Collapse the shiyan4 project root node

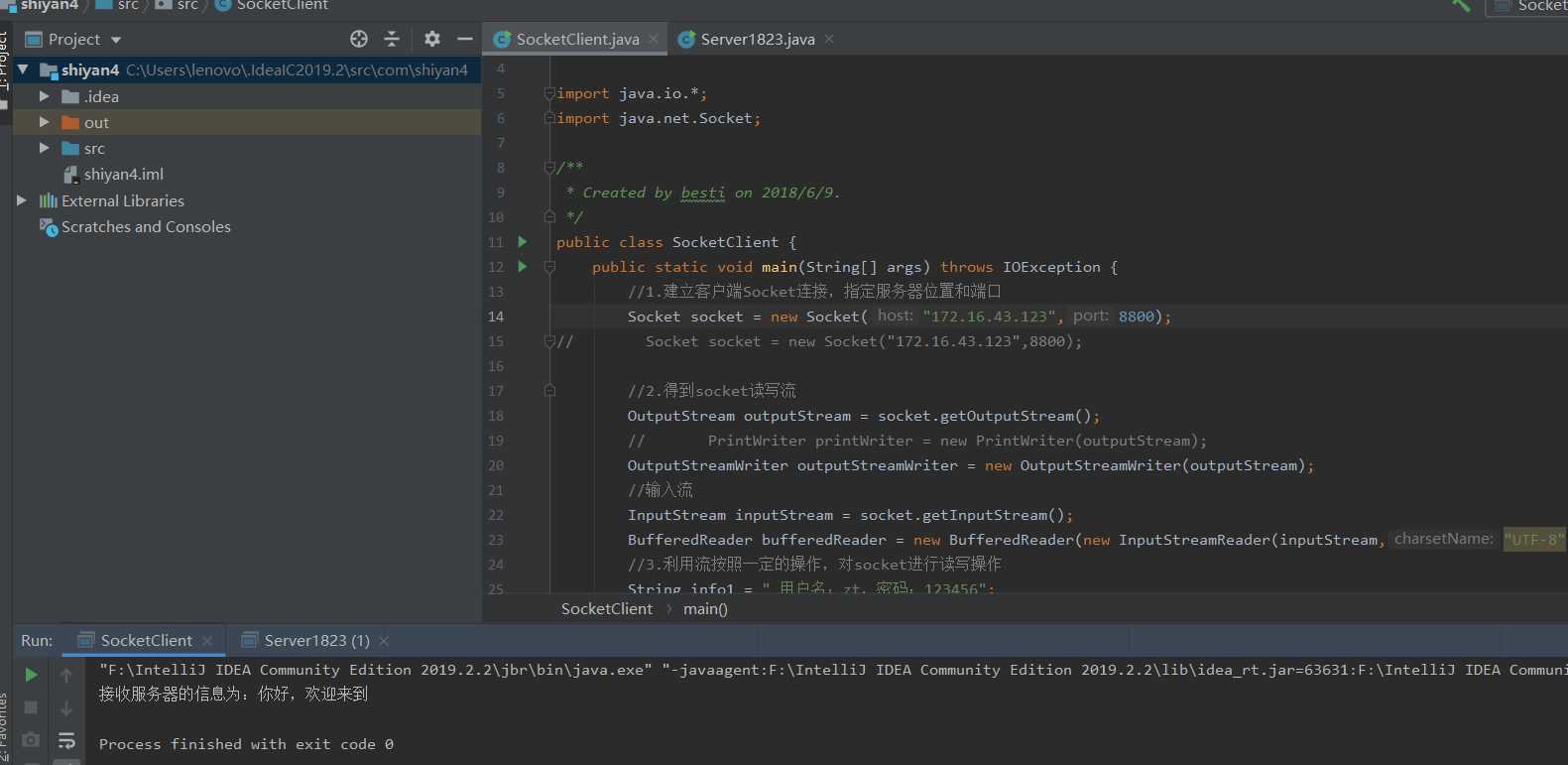23,69
